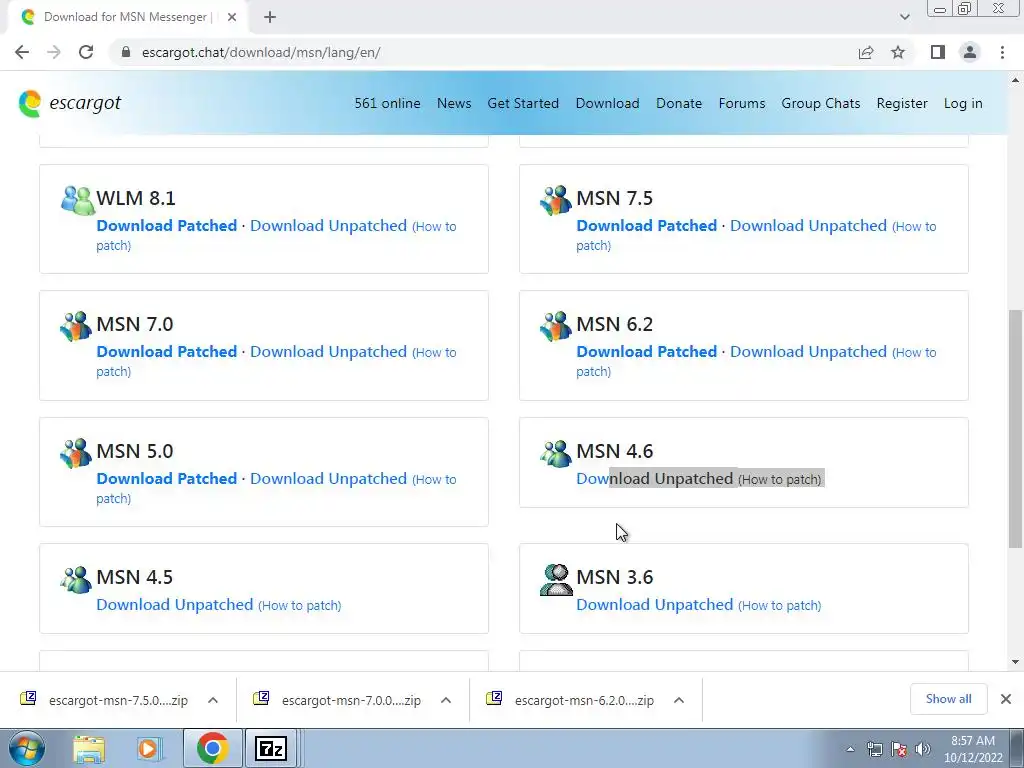Expand options for escargot-msn-7.5.0 download
This screenshot has height=768, width=1024.
[x=213, y=700]
